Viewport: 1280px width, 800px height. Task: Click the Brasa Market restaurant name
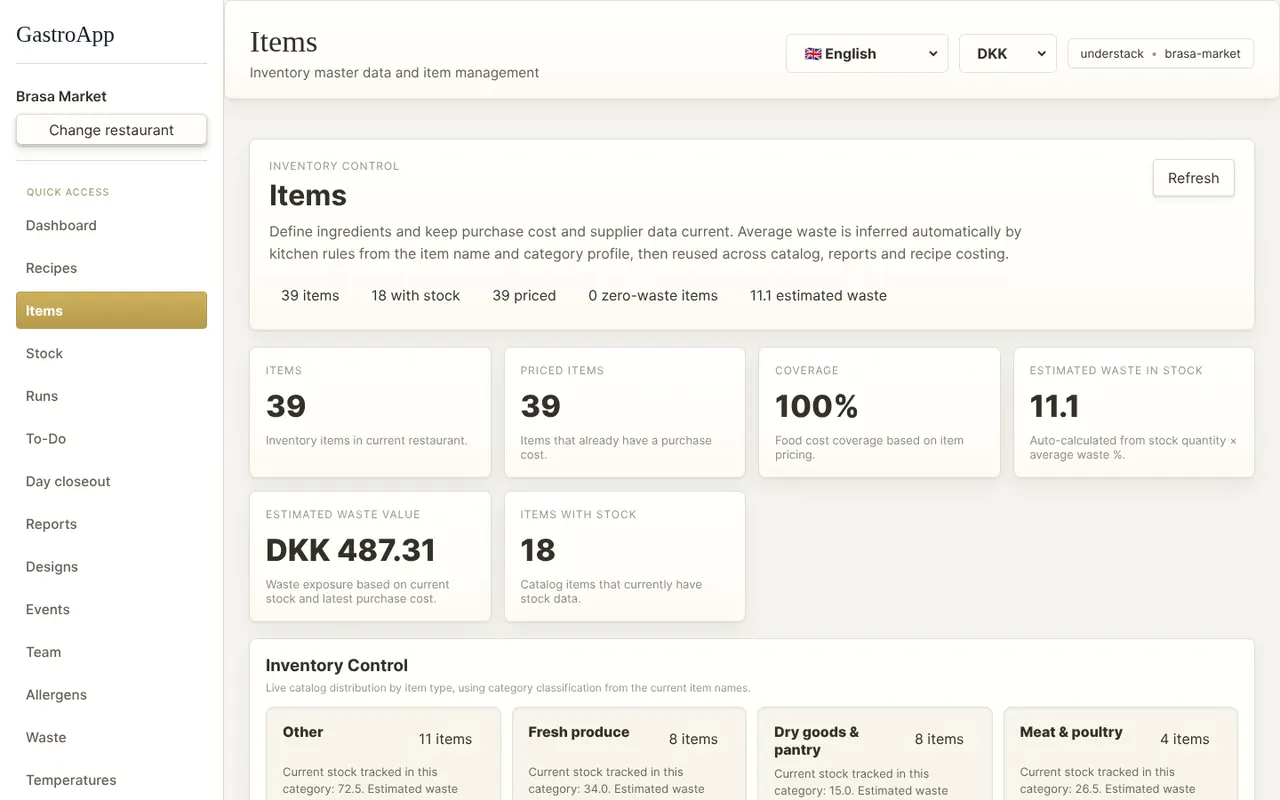point(61,96)
